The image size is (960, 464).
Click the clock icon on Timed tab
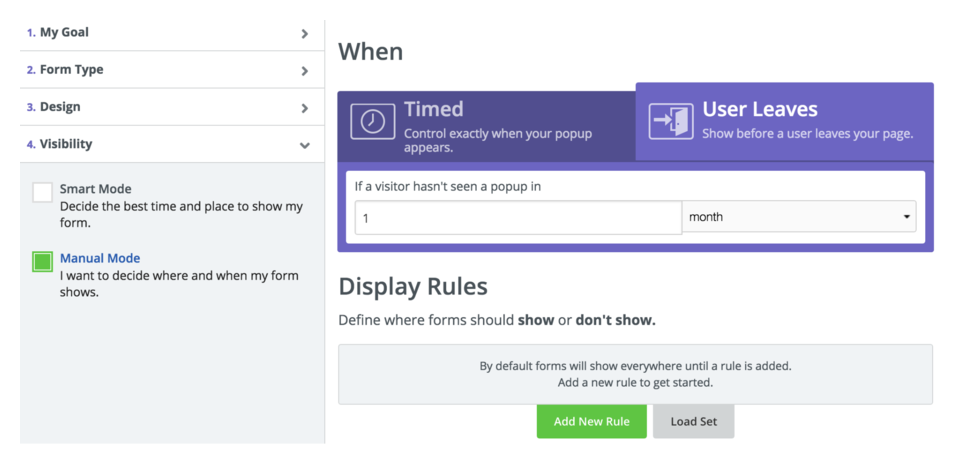372,121
